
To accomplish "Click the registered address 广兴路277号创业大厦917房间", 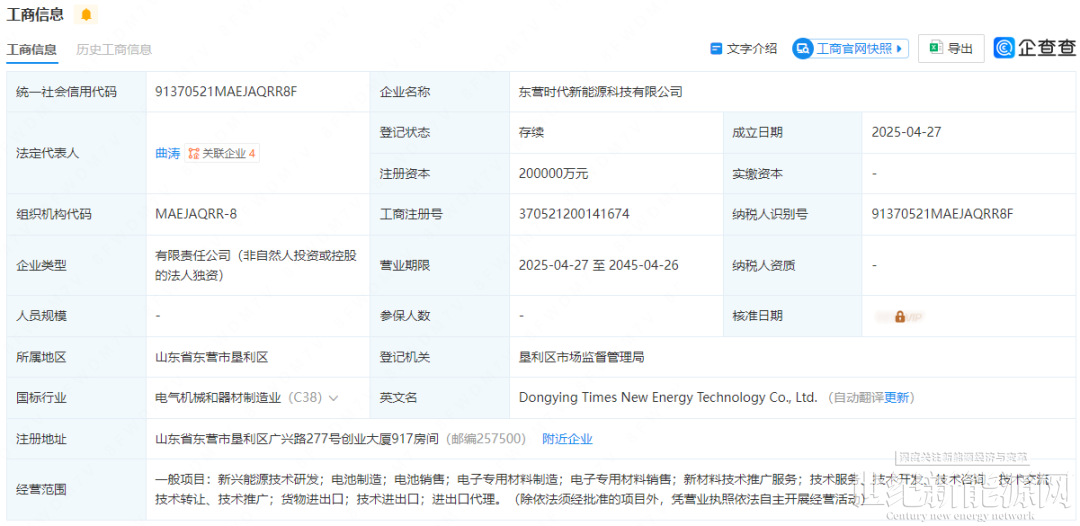I will [x=297, y=439].
